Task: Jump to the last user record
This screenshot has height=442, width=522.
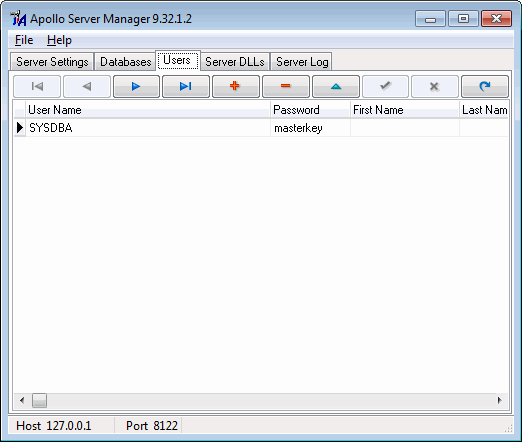Action: [x=186, y=86]
